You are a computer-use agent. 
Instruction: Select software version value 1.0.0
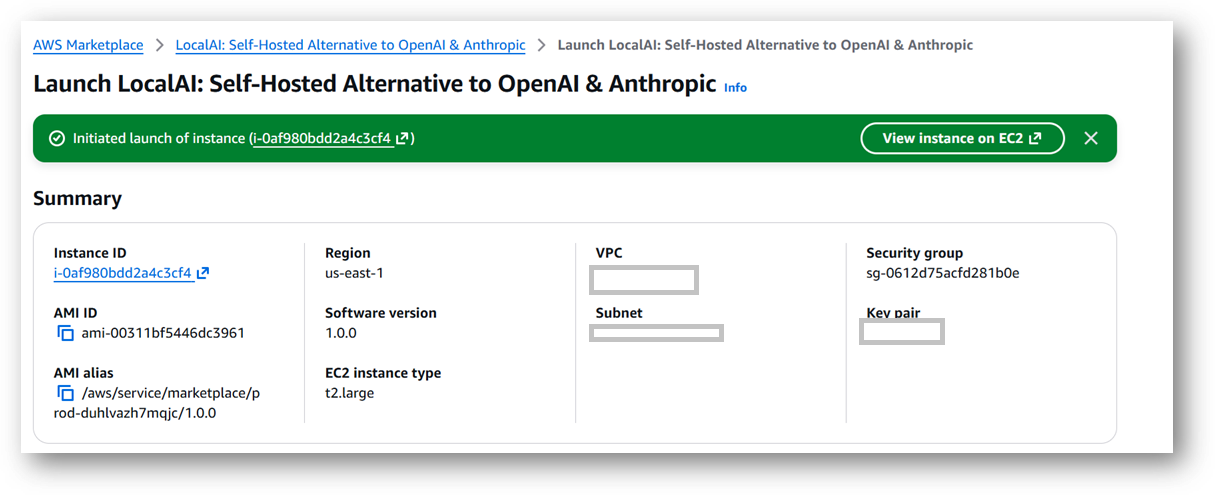341,333
